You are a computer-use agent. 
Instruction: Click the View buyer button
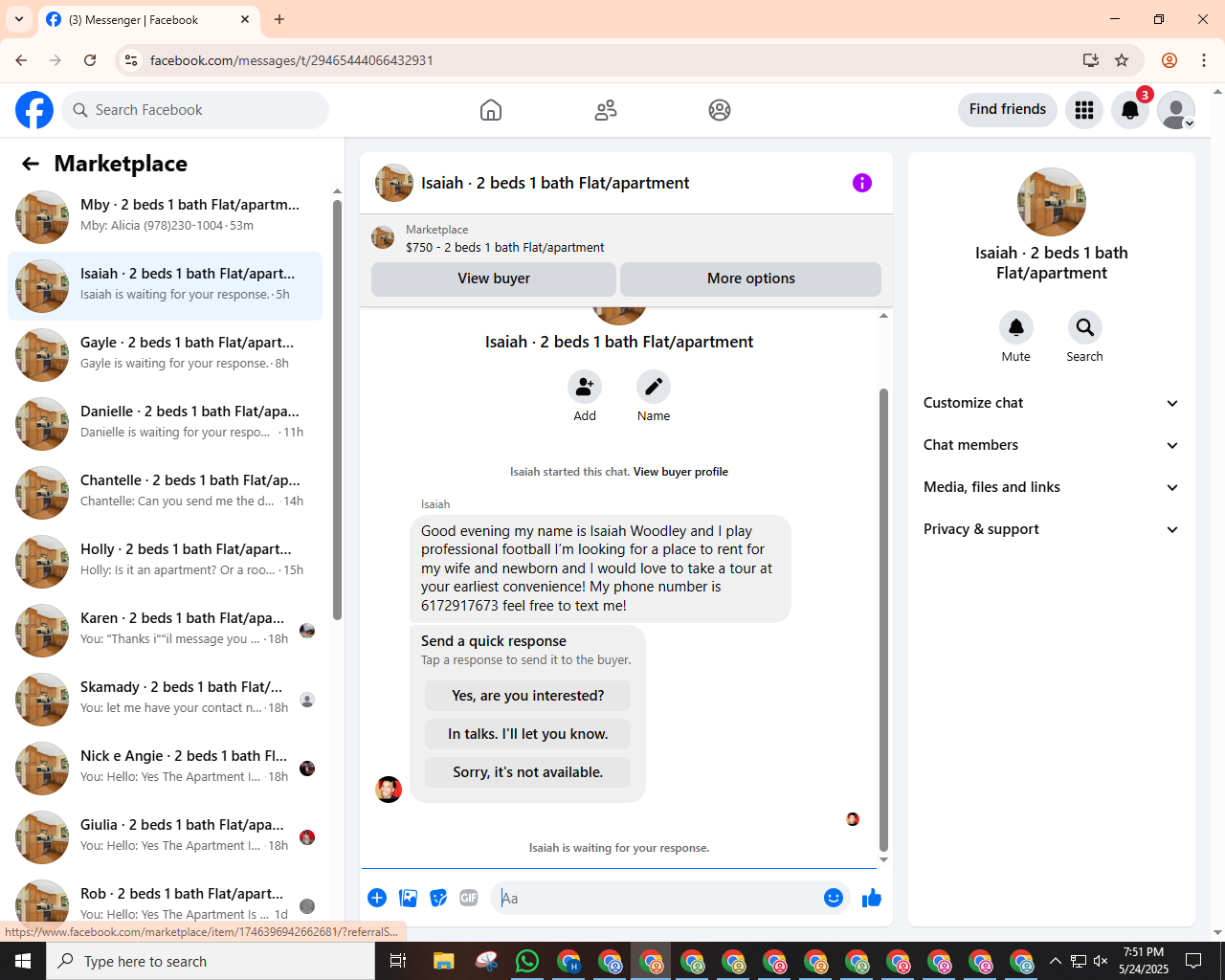(494, 278)
